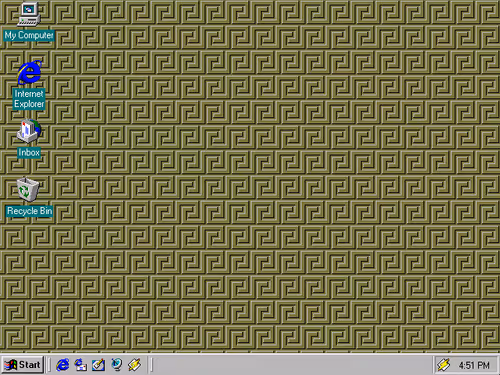Click Winamp lightning icon in system tray
The image size is (500, 375).
pos(444,365)
